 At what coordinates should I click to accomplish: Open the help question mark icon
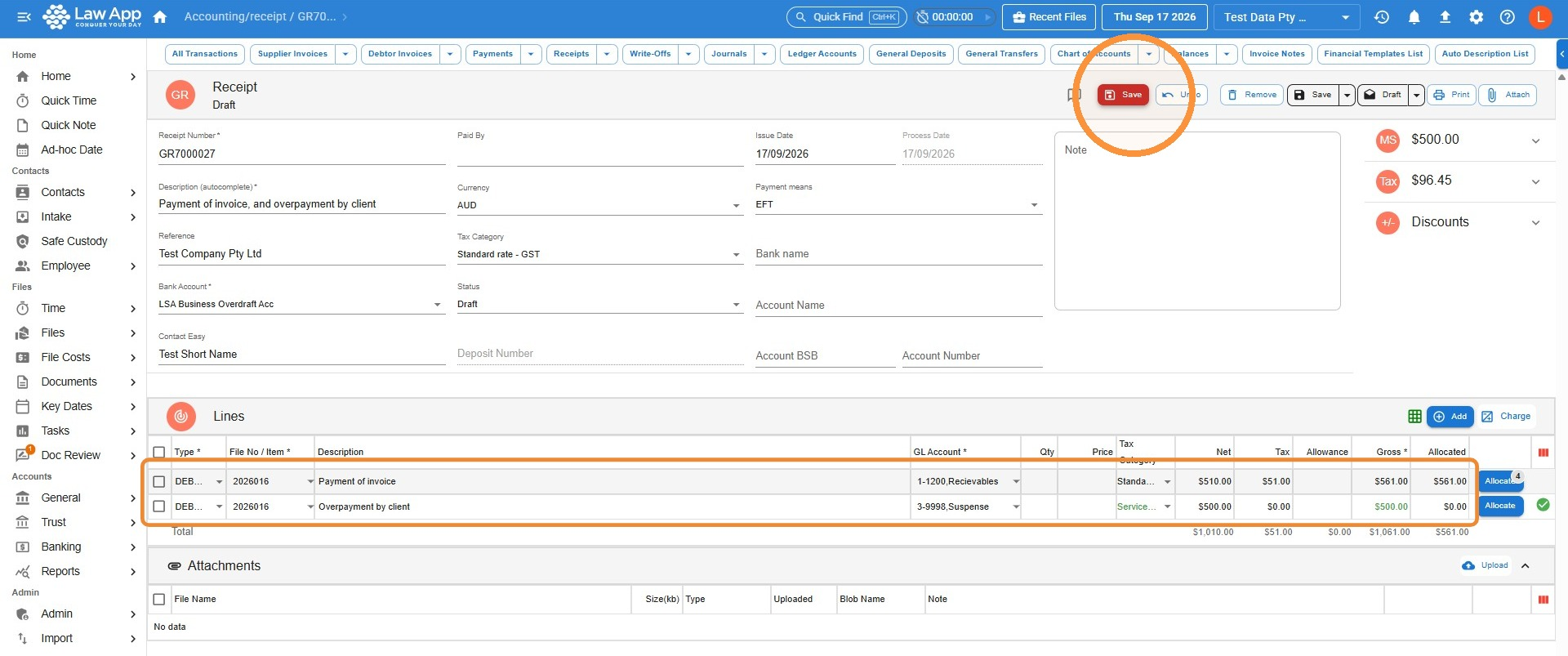pyautogui.click(x=1508, y=16)
